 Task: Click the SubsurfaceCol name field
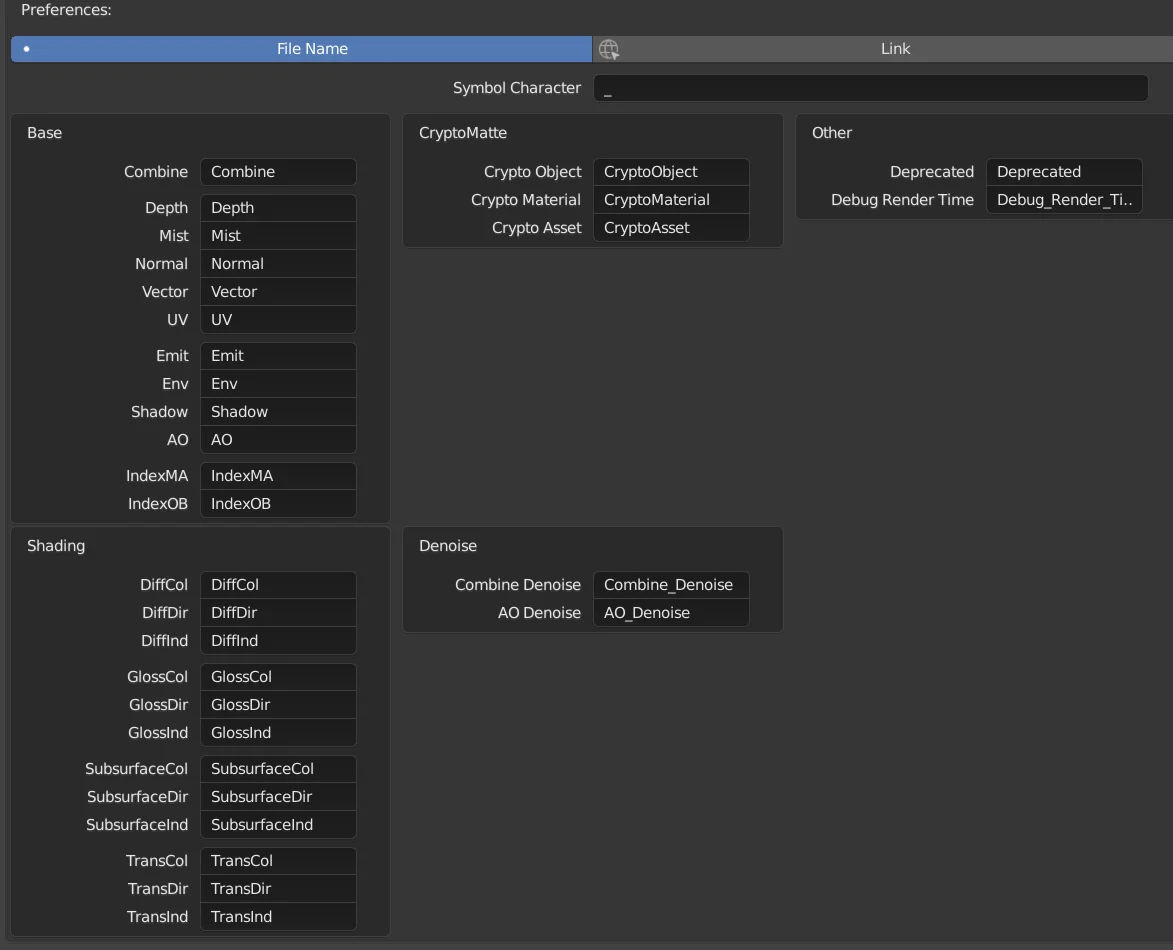point(278,768)
